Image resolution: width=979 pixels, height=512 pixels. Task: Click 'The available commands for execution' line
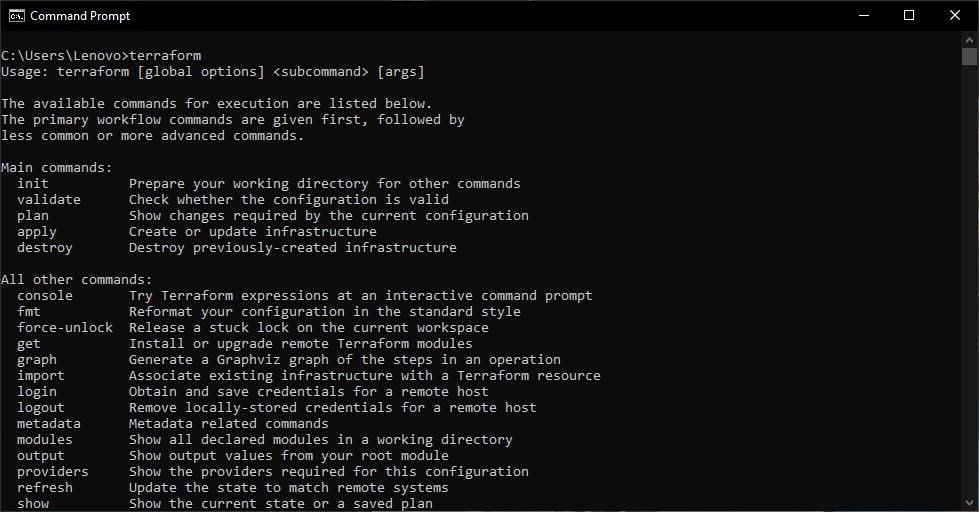tap(217, 104)
